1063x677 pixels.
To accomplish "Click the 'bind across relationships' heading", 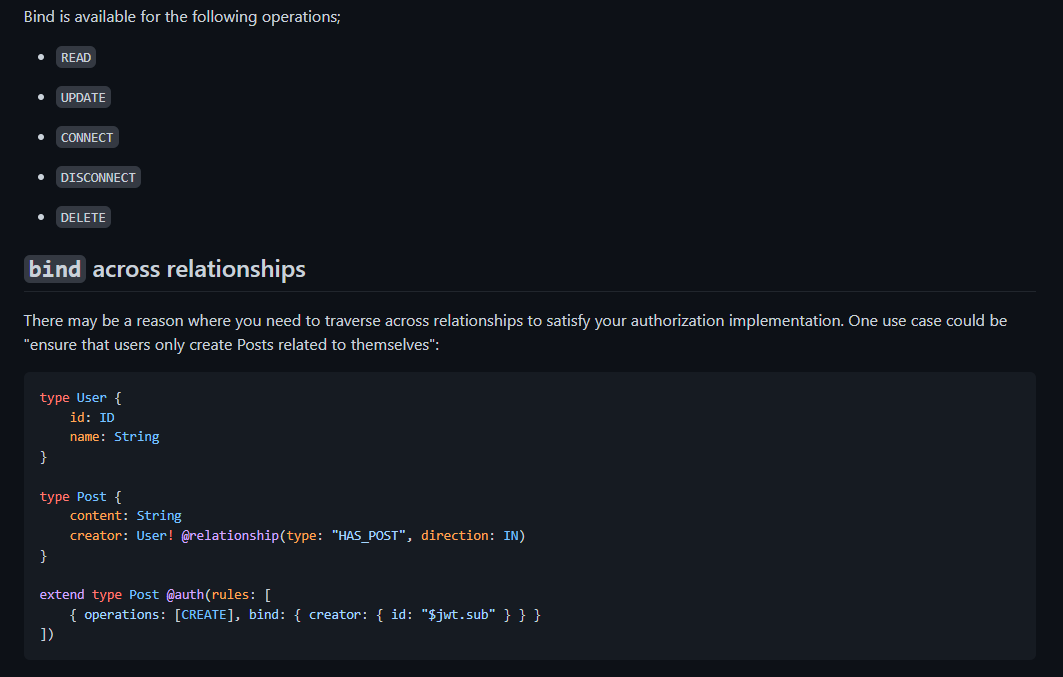I will point(165,269).
